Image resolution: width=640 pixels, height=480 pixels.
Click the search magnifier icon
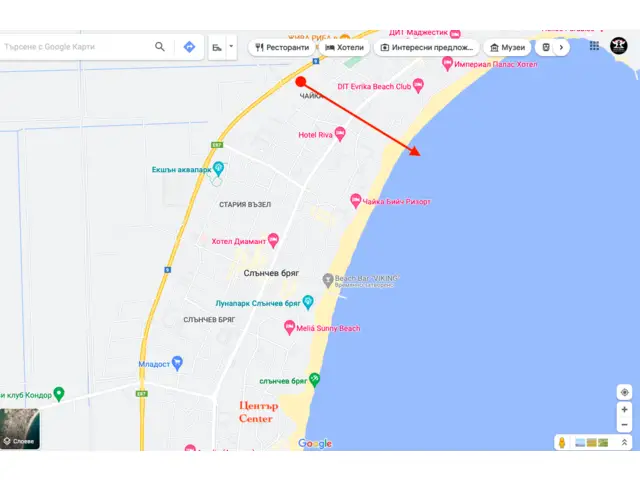click(x=160, y=47)
